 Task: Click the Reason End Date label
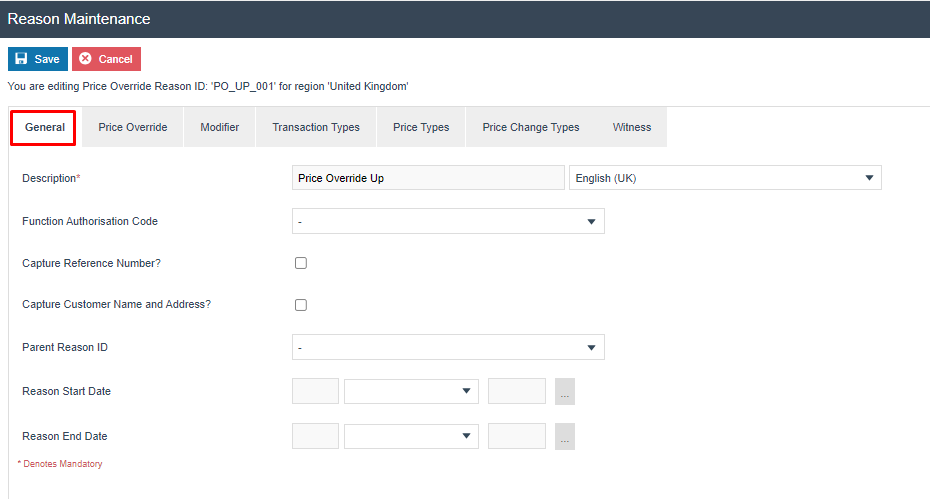click(x=65, y=436)
